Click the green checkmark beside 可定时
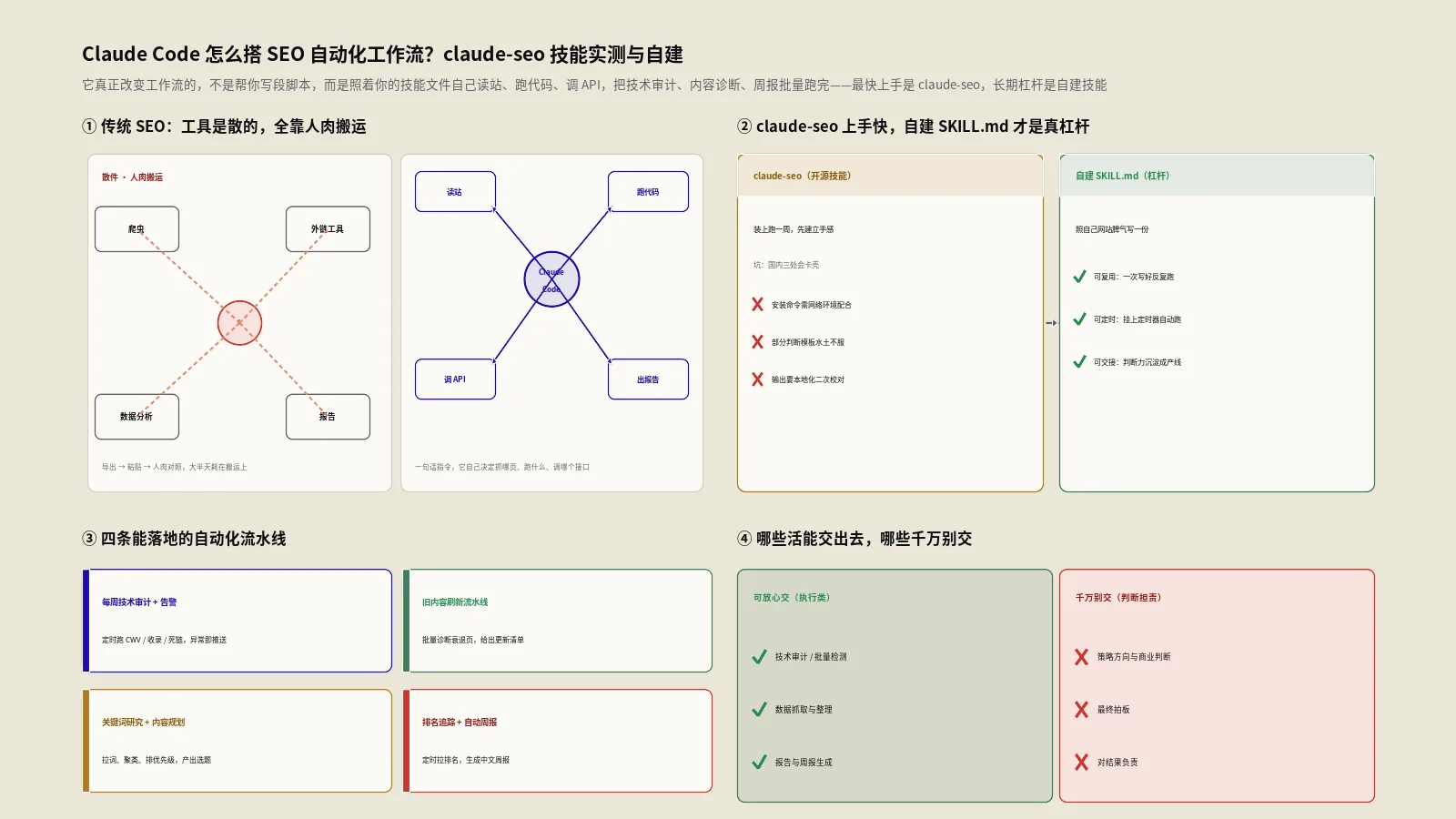 [x=1079, y=319]
